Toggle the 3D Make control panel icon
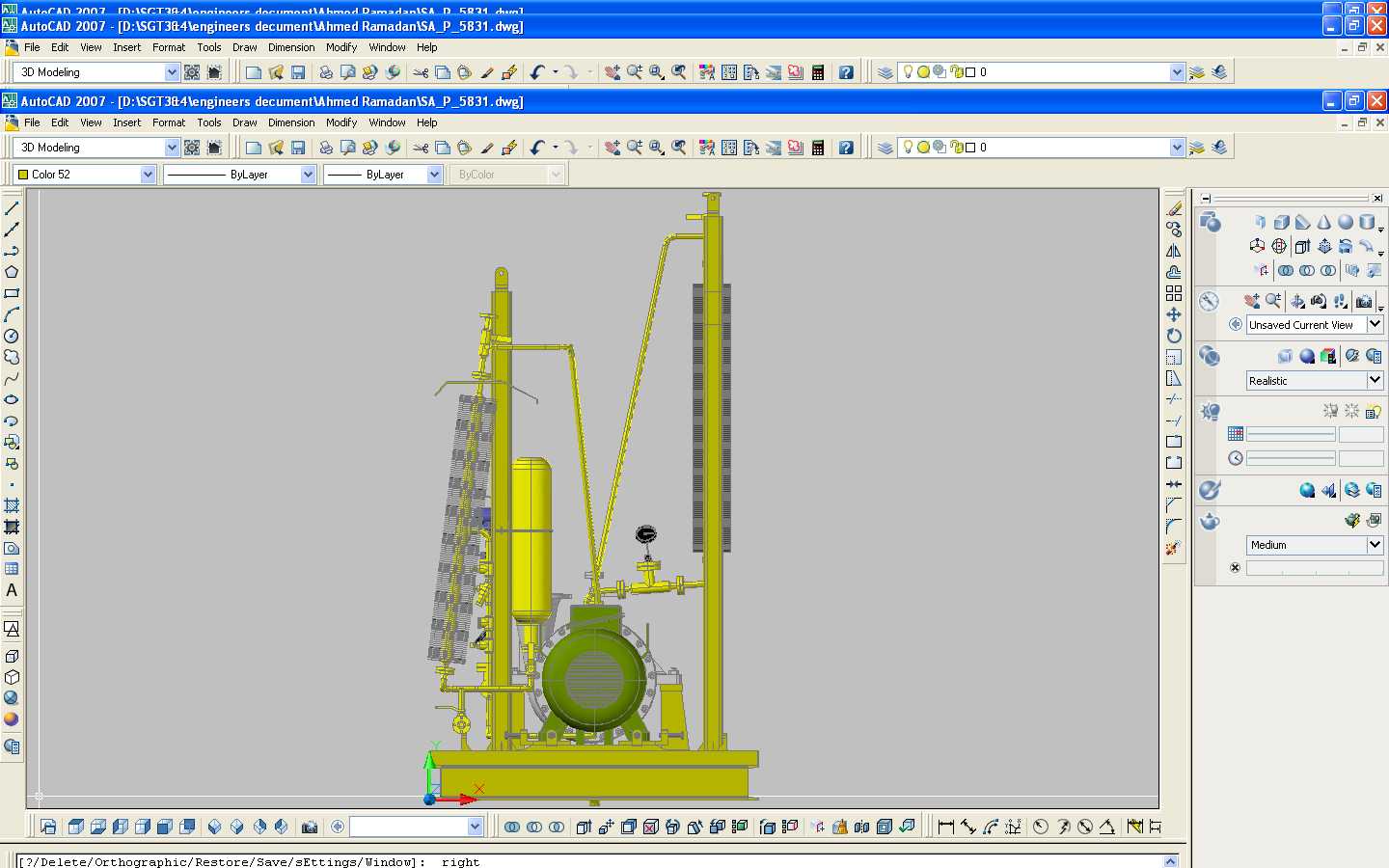This screenshot has height=868, width=1389. (1210, 223)
